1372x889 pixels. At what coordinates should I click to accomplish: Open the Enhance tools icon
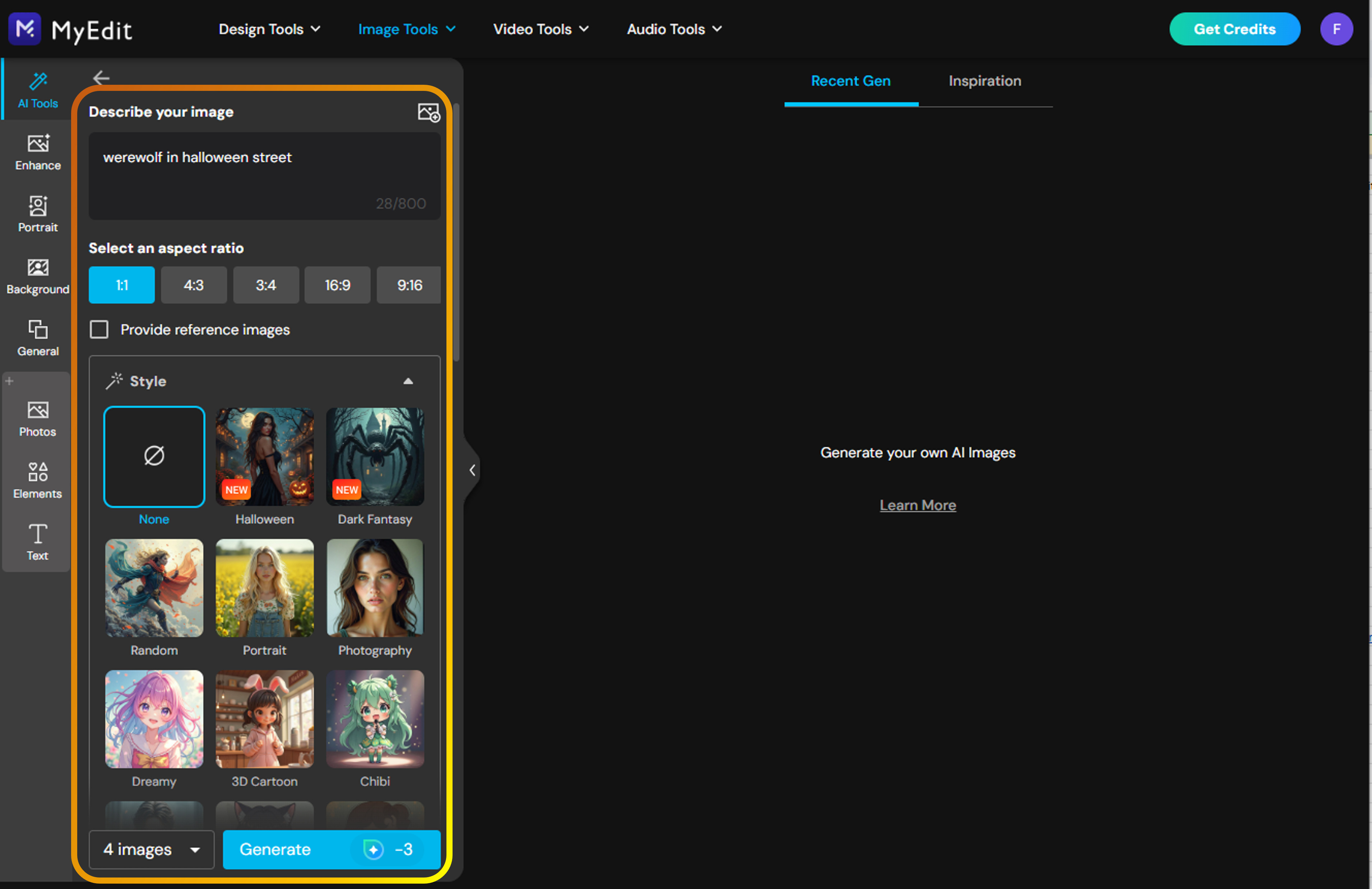[x=37, y=152]
